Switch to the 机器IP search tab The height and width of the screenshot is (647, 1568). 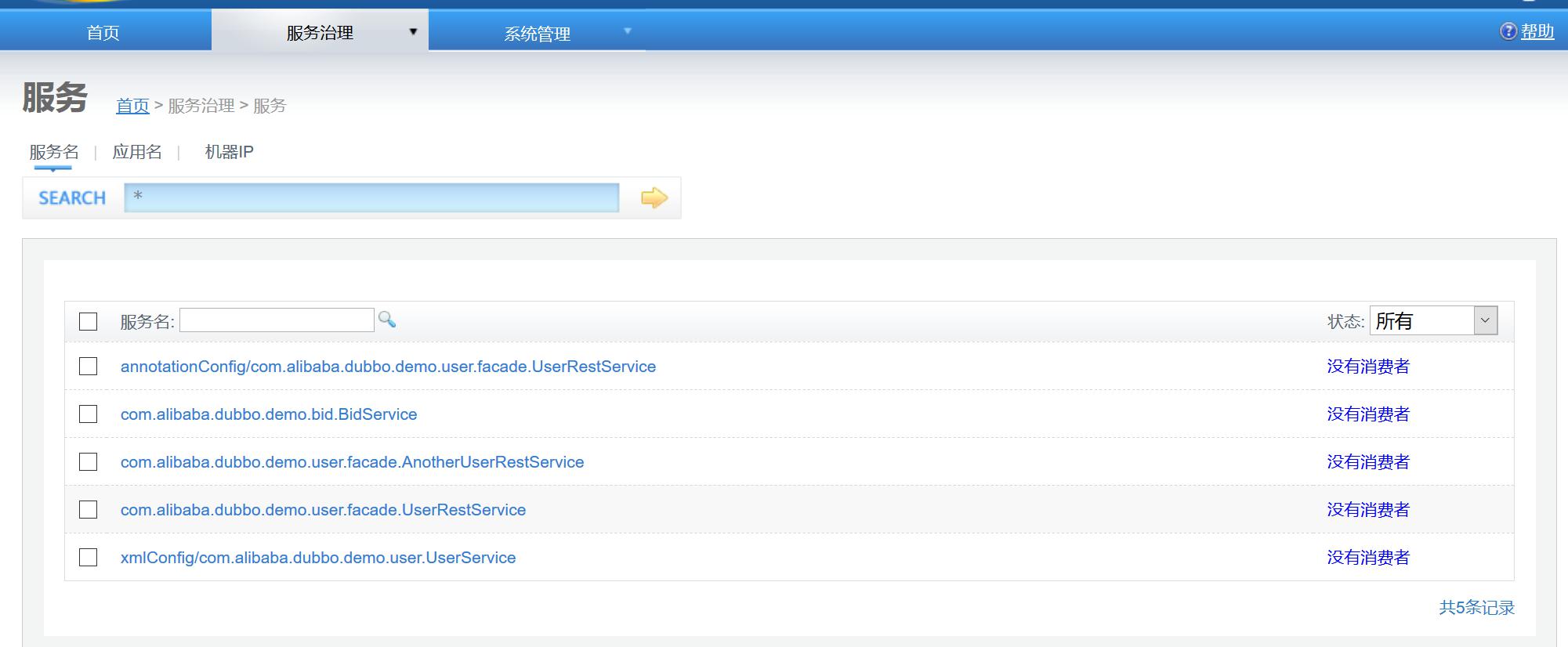(x=229, y=152)
